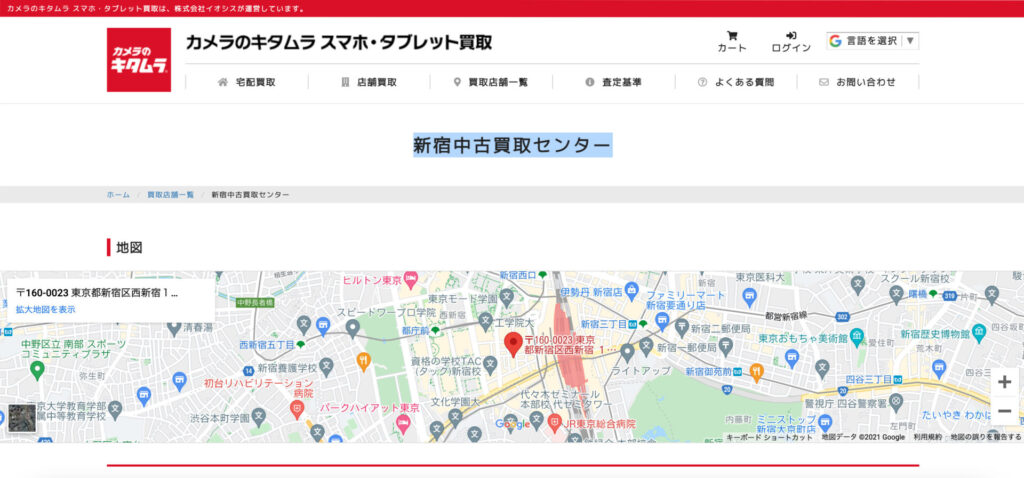
Task: Open 買取店舗一覧 in the navigation bar
Action: coord(491,82)
